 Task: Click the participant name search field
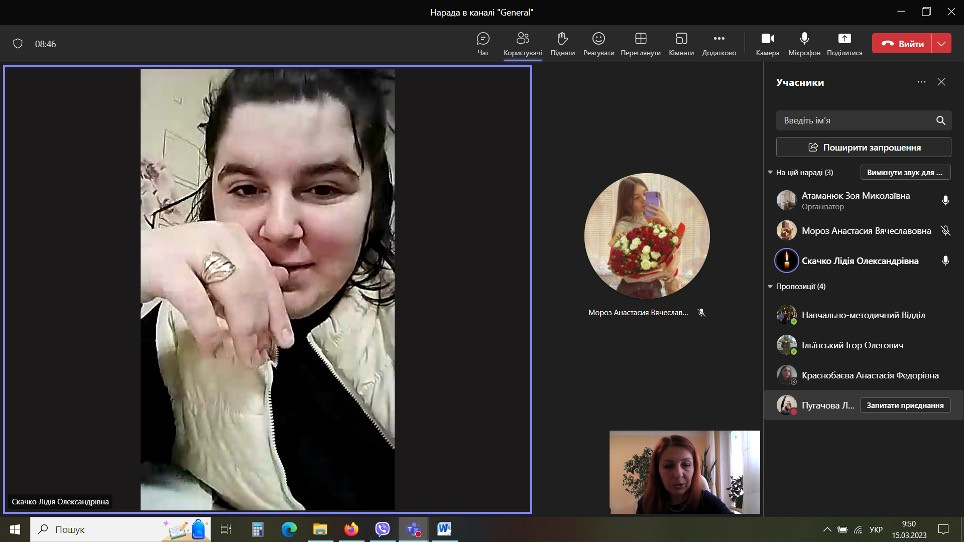coord(864,120)
